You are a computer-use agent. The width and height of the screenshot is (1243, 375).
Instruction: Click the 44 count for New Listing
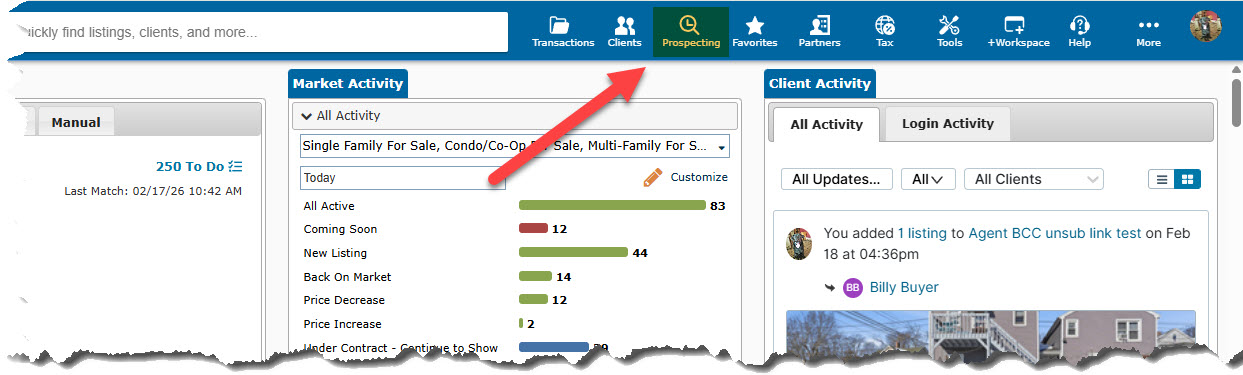click(x=640, y=254)
